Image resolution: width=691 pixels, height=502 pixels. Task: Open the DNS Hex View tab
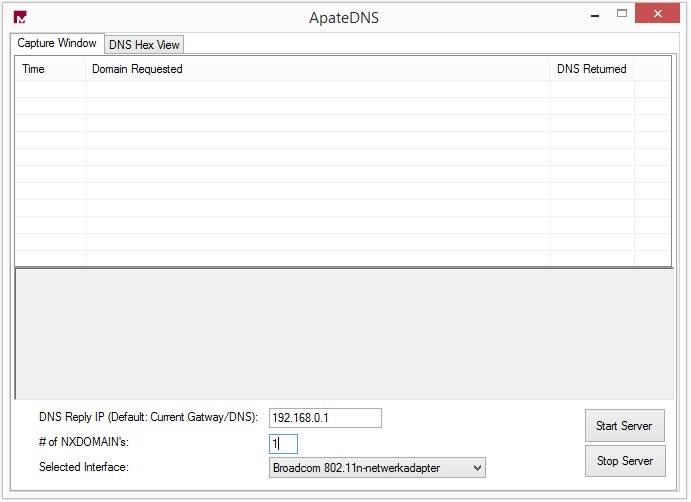144,45
